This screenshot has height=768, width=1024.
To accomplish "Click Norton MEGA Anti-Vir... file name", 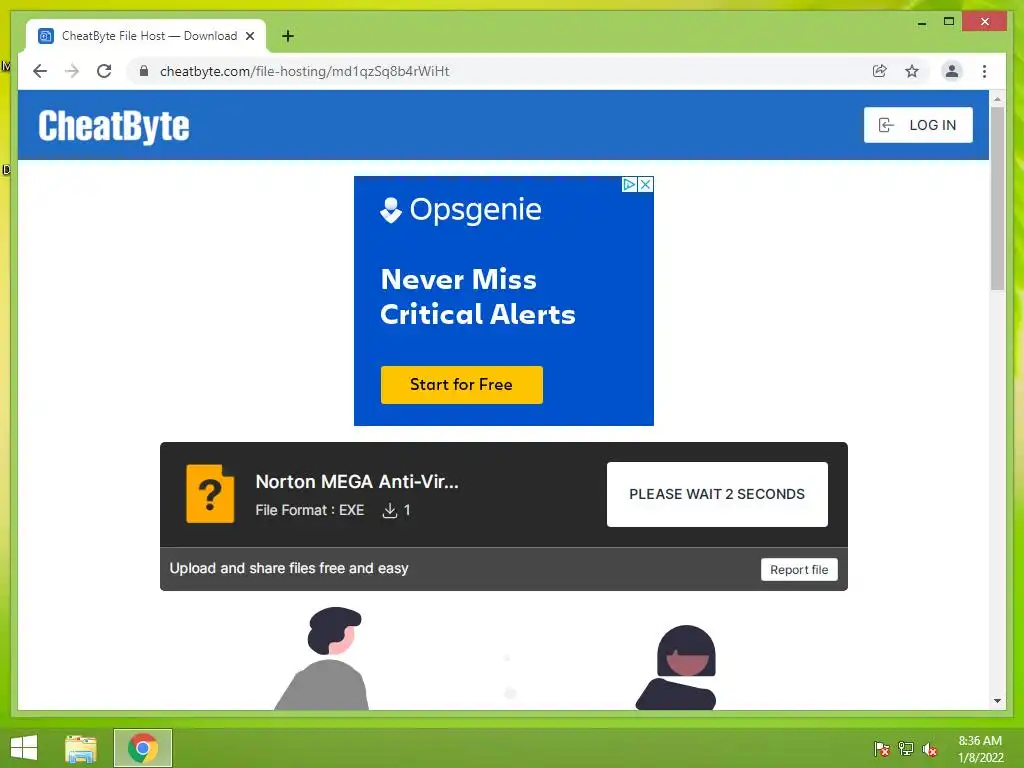I will tap(357, 481).
